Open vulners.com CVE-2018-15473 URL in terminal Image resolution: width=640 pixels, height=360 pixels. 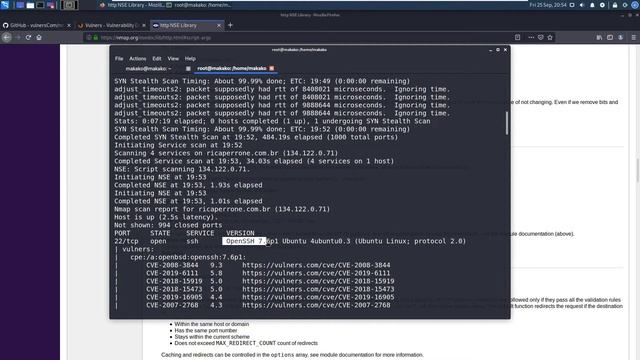pos(318,289)
